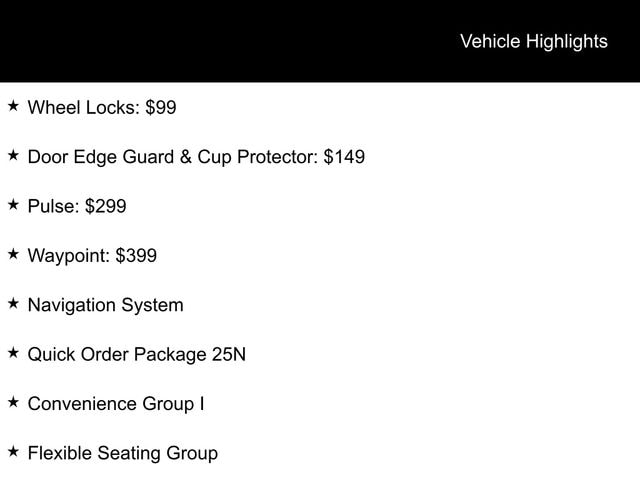
Task: Click the star beside Quick Order Package
Action: [x=13, y=353]
